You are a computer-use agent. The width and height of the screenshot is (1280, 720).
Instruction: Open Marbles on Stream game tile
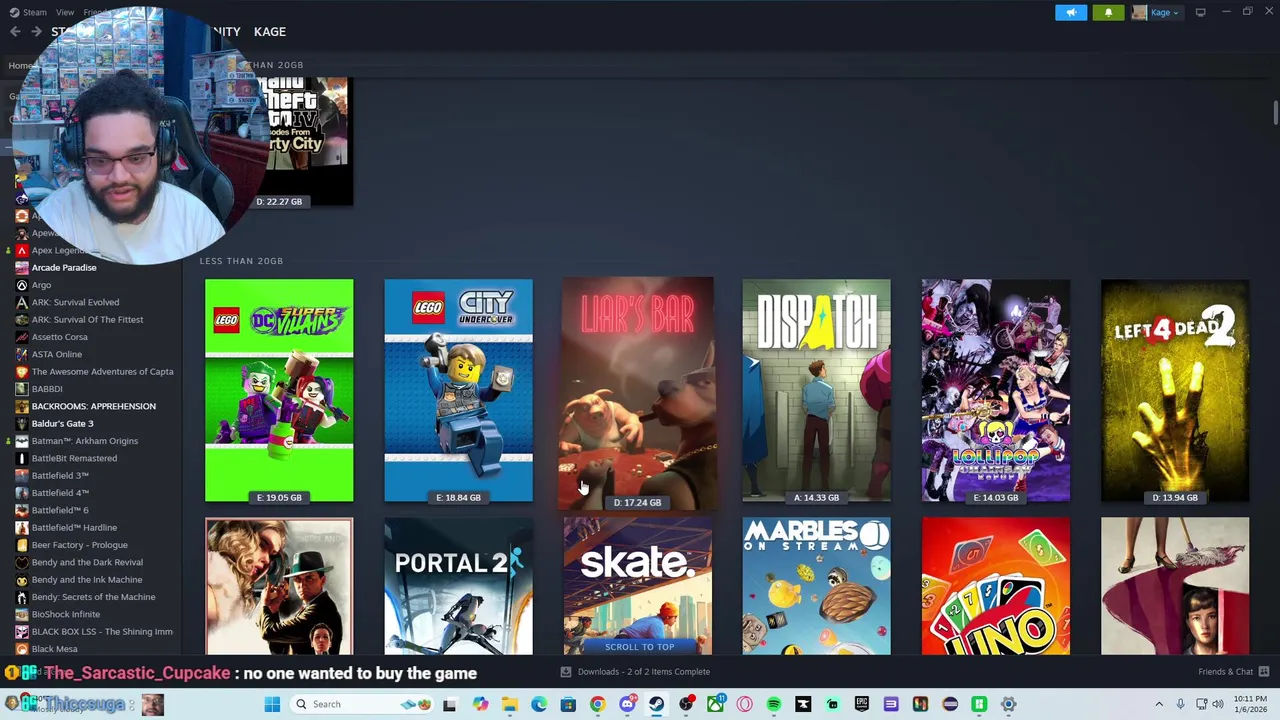(x=816, y=586)
